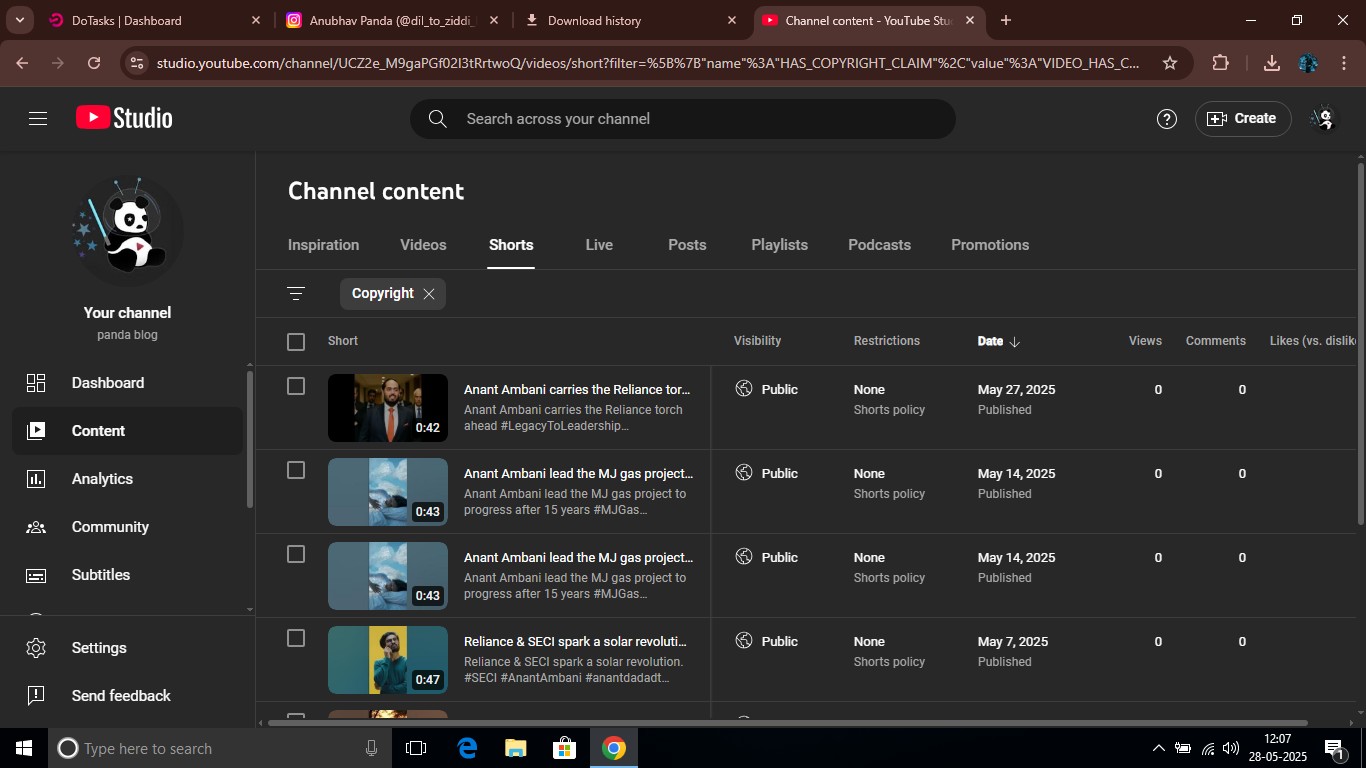Open Chrome downloads icon
1366x768 pixels.
click(x=1272, y=63)
